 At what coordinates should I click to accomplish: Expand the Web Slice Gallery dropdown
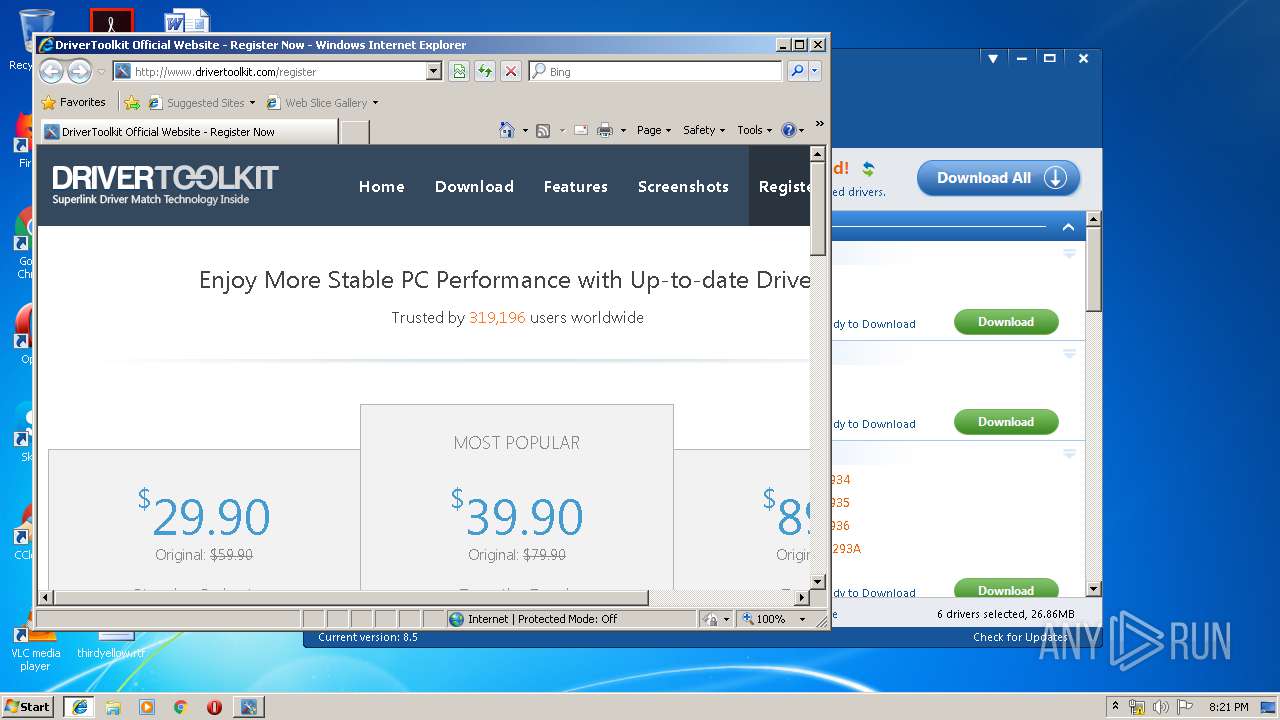coord(375,102)
